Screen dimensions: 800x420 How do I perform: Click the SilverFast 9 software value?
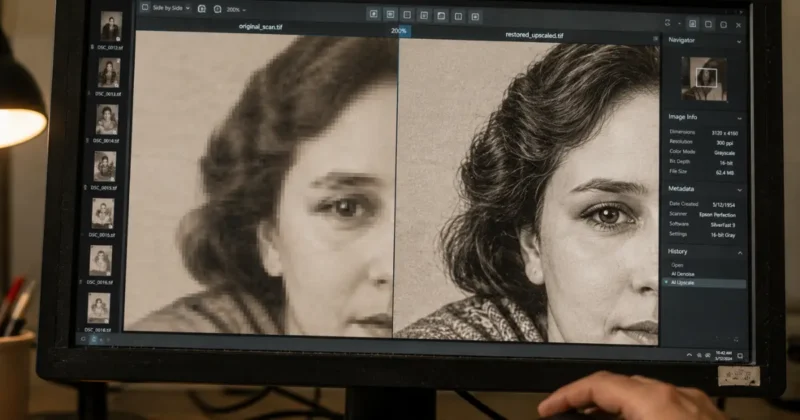(723, 225)
